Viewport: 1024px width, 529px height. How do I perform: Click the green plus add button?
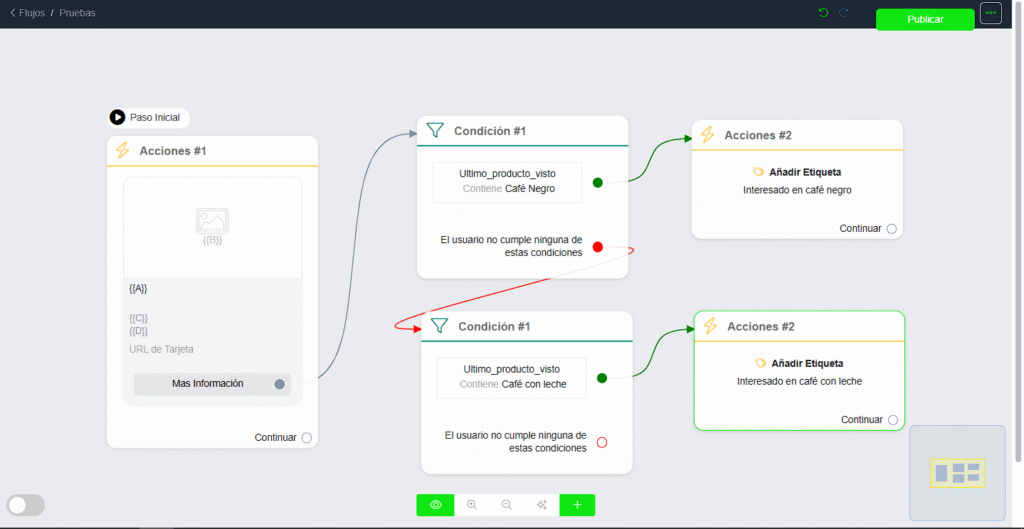coord(577,505)
